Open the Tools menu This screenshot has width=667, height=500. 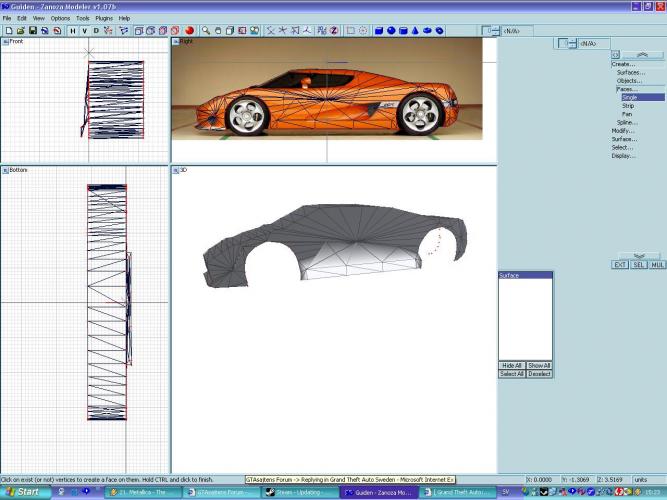83,18
